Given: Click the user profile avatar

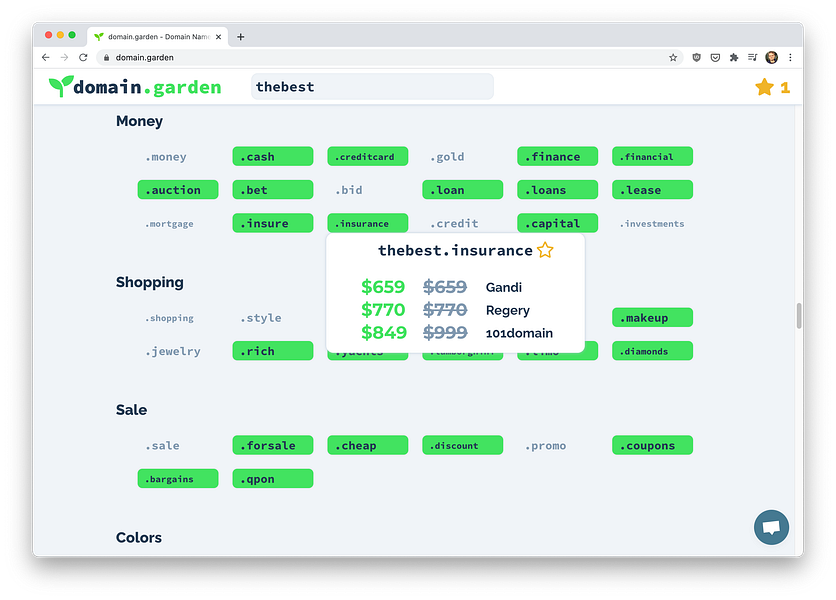Looking at the screenshot, I should tap(771, 58).
